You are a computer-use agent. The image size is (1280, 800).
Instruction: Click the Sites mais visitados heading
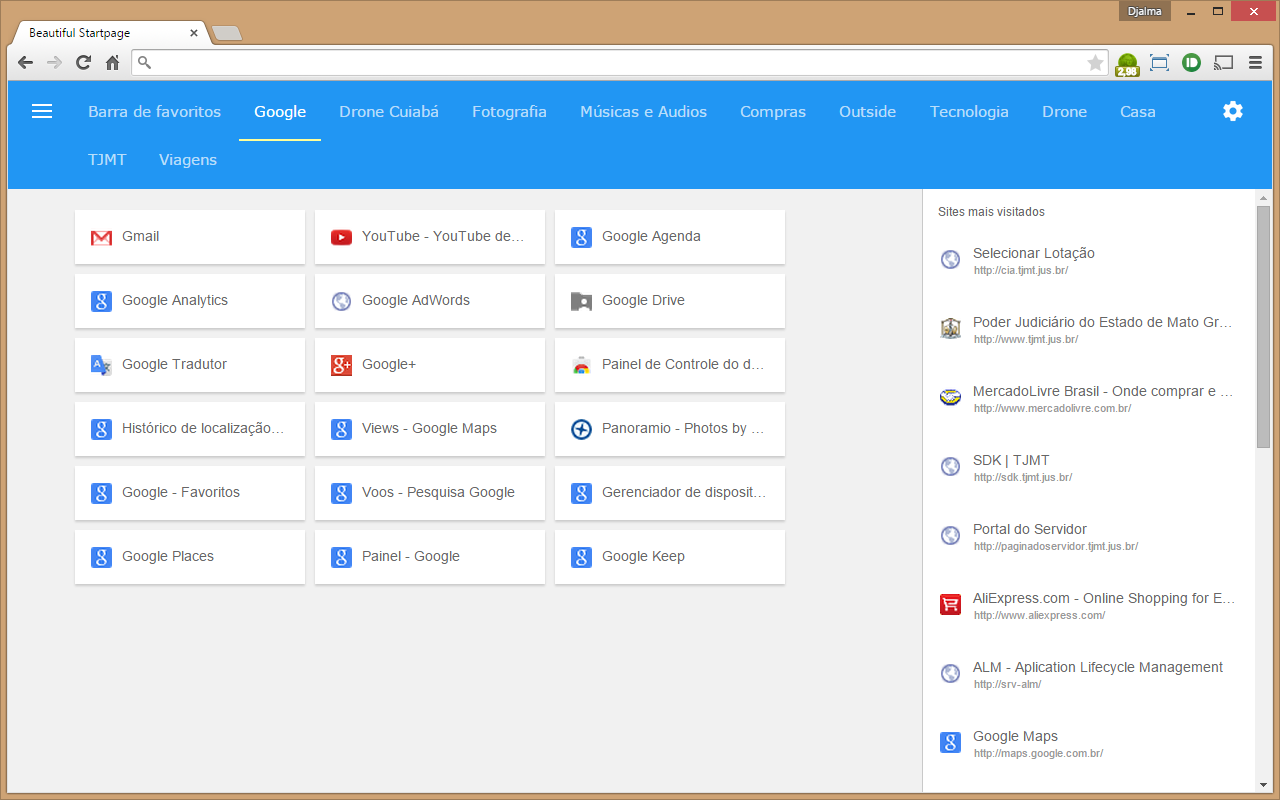pyautogui.click(x=991, y=212)
